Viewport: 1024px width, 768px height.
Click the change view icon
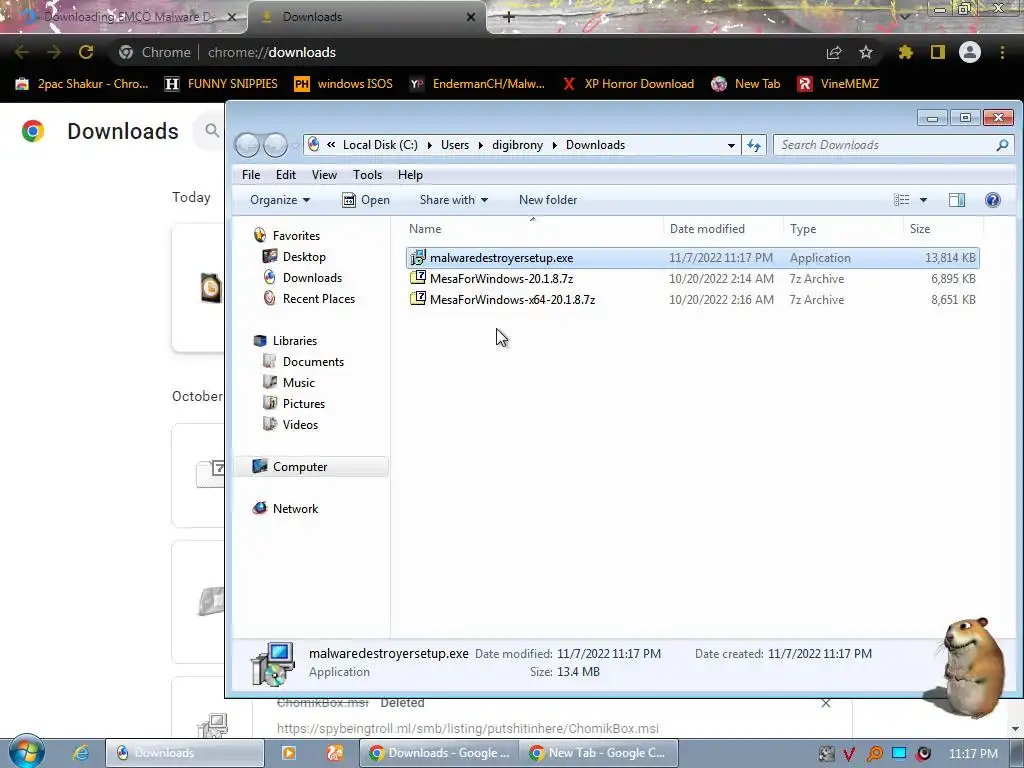(901, 200)
